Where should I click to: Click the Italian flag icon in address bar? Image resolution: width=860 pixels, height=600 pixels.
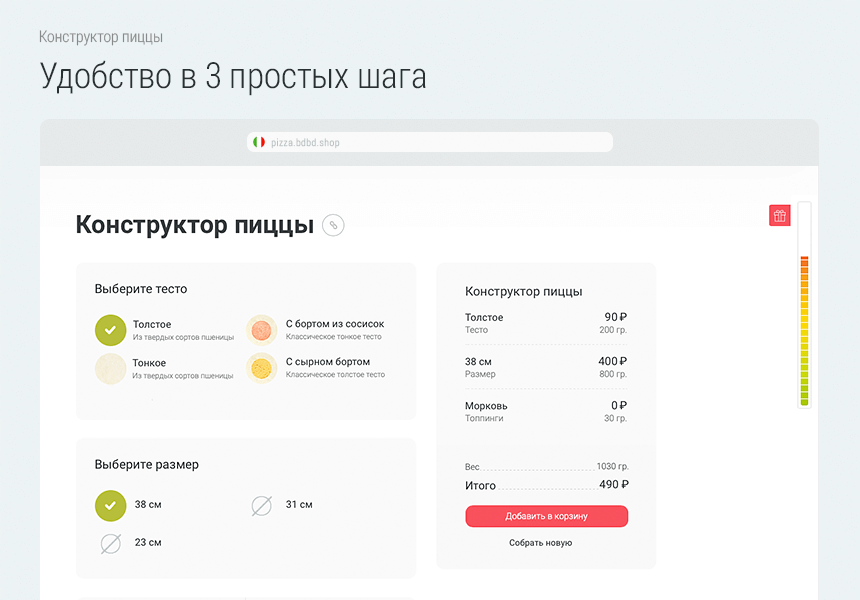258,143
